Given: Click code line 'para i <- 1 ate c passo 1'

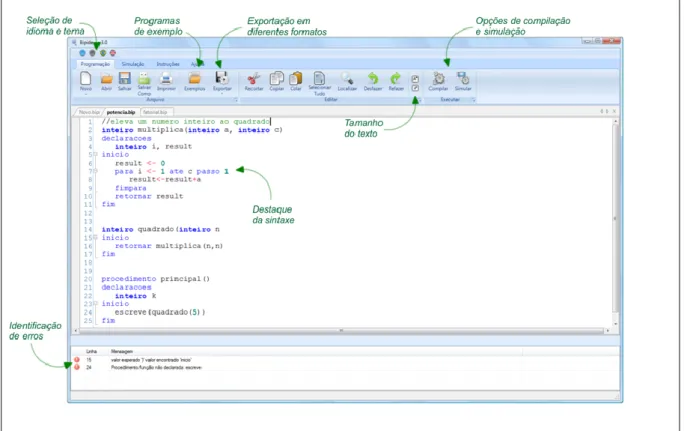Looking at the screenshot, I should tap(171, 171).
